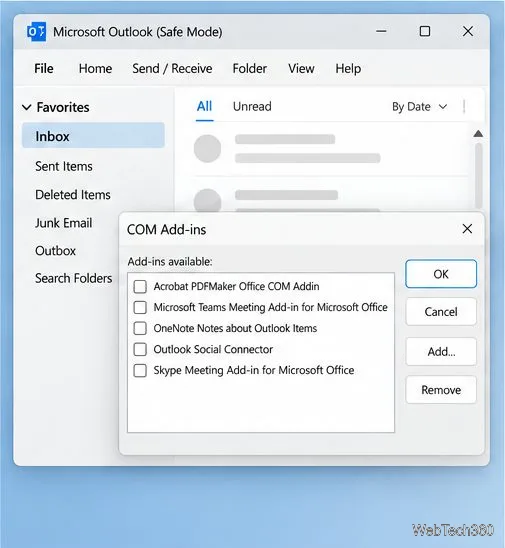Viewport: 505px width, 548px height.
Task: Click the first message's sender avatar
Action: pos(207,149)
